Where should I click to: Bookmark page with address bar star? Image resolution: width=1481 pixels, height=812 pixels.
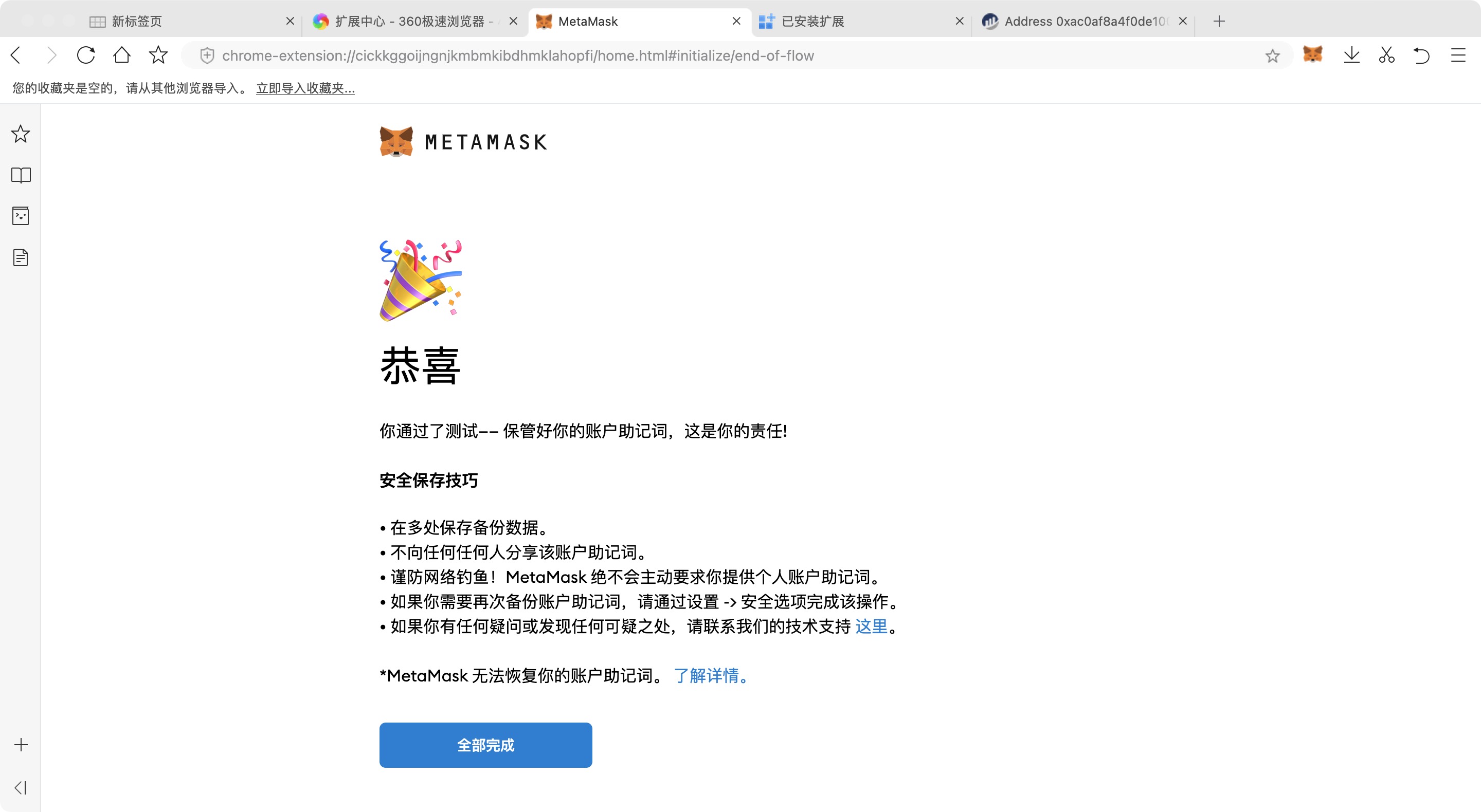[1272, 56]
